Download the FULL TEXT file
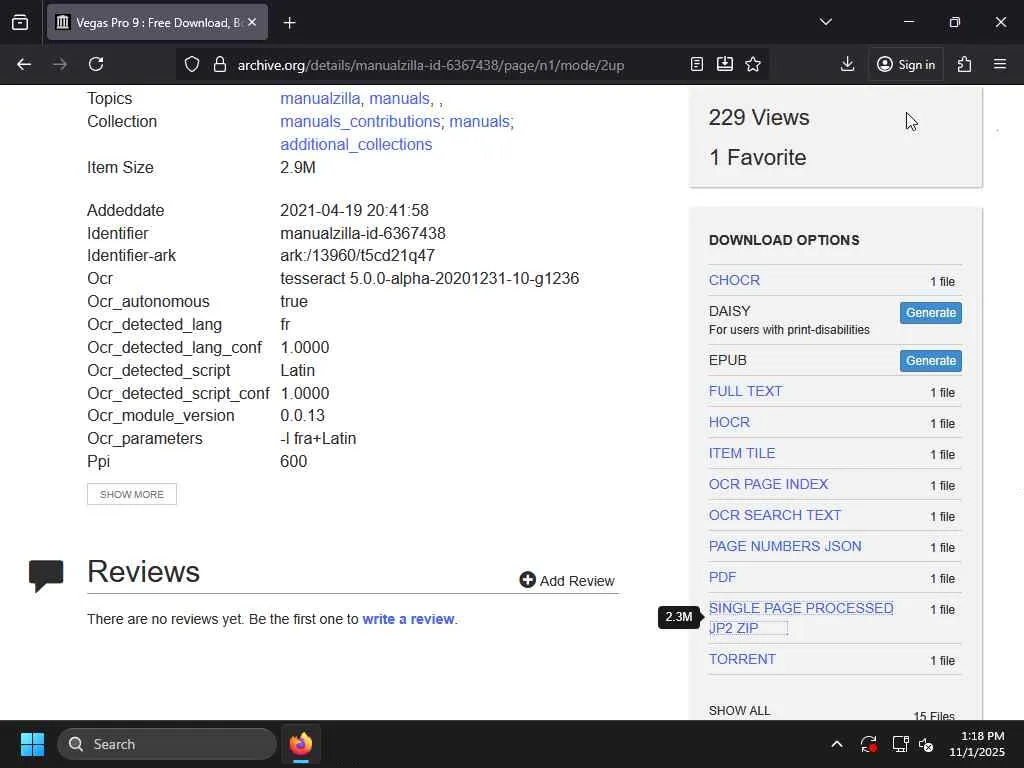 click(x=745, y=391)
